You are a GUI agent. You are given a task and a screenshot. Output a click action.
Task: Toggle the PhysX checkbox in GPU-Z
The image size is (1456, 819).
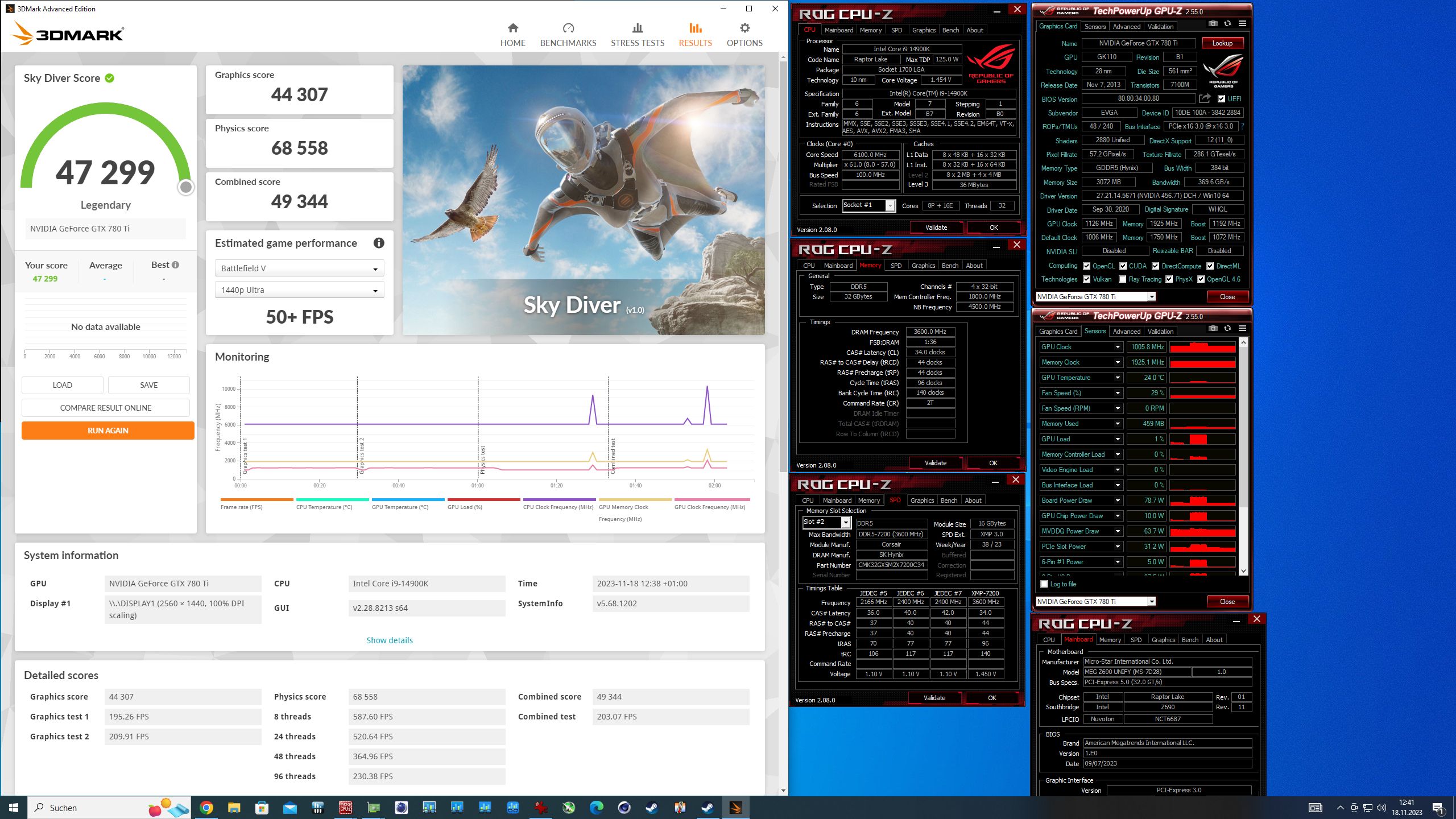coord(1169,279)
